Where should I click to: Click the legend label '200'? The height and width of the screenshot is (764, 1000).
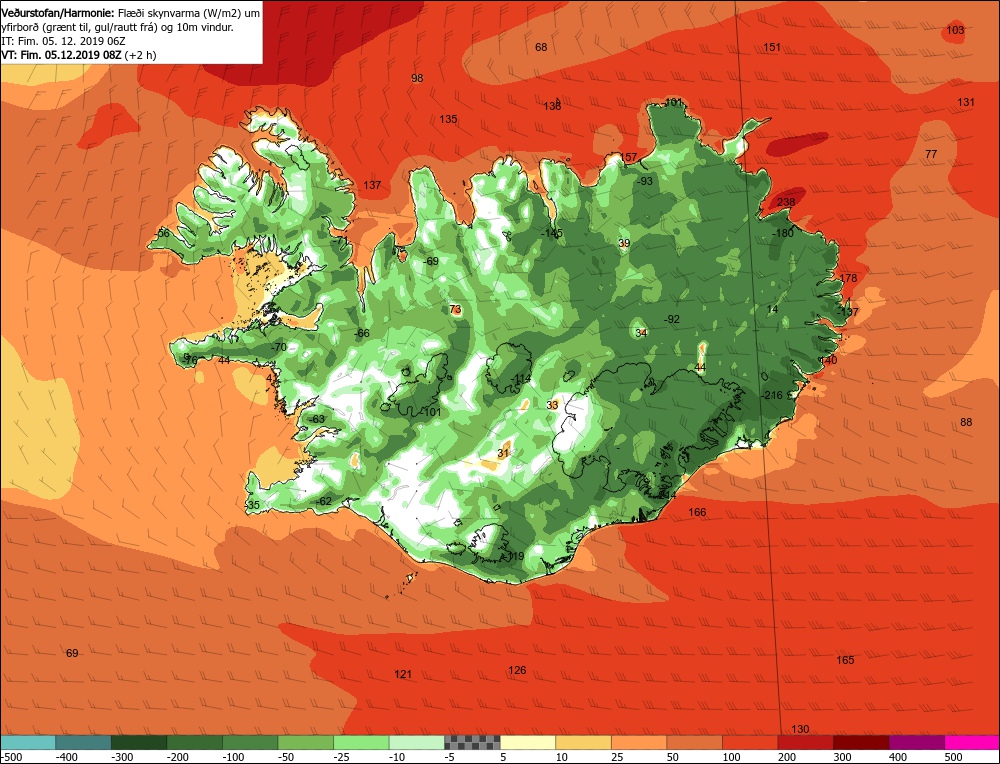coord(787,757)
